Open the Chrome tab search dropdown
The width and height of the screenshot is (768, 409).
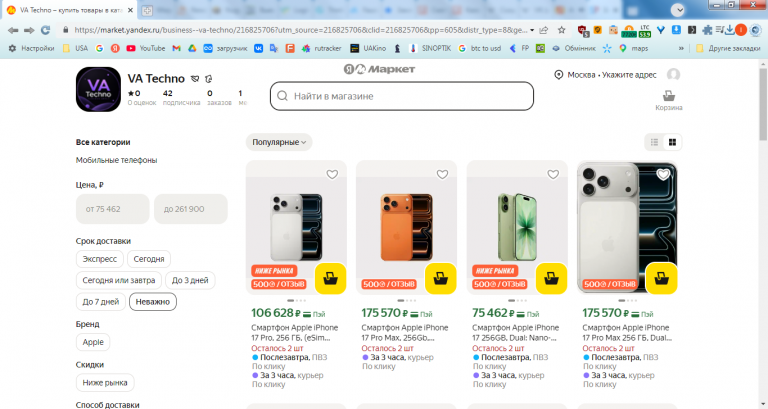678,10
